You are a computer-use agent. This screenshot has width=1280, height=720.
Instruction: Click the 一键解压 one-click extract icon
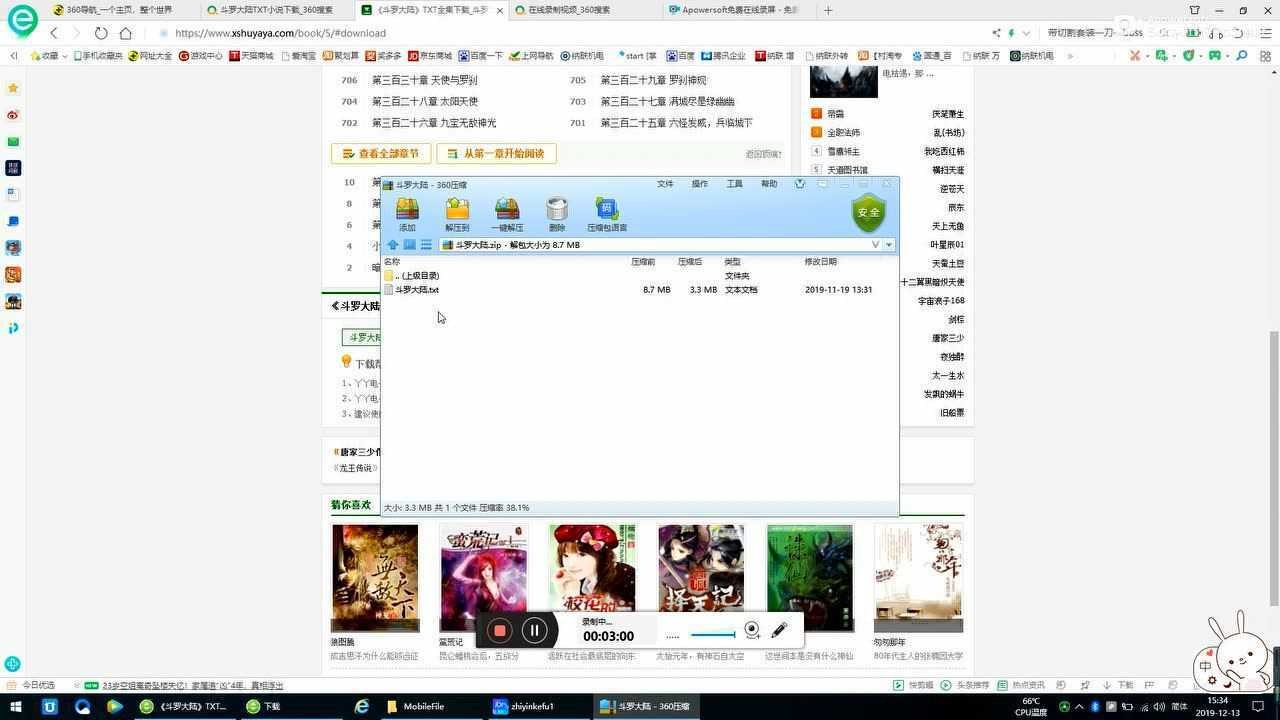tap(507, 214)
